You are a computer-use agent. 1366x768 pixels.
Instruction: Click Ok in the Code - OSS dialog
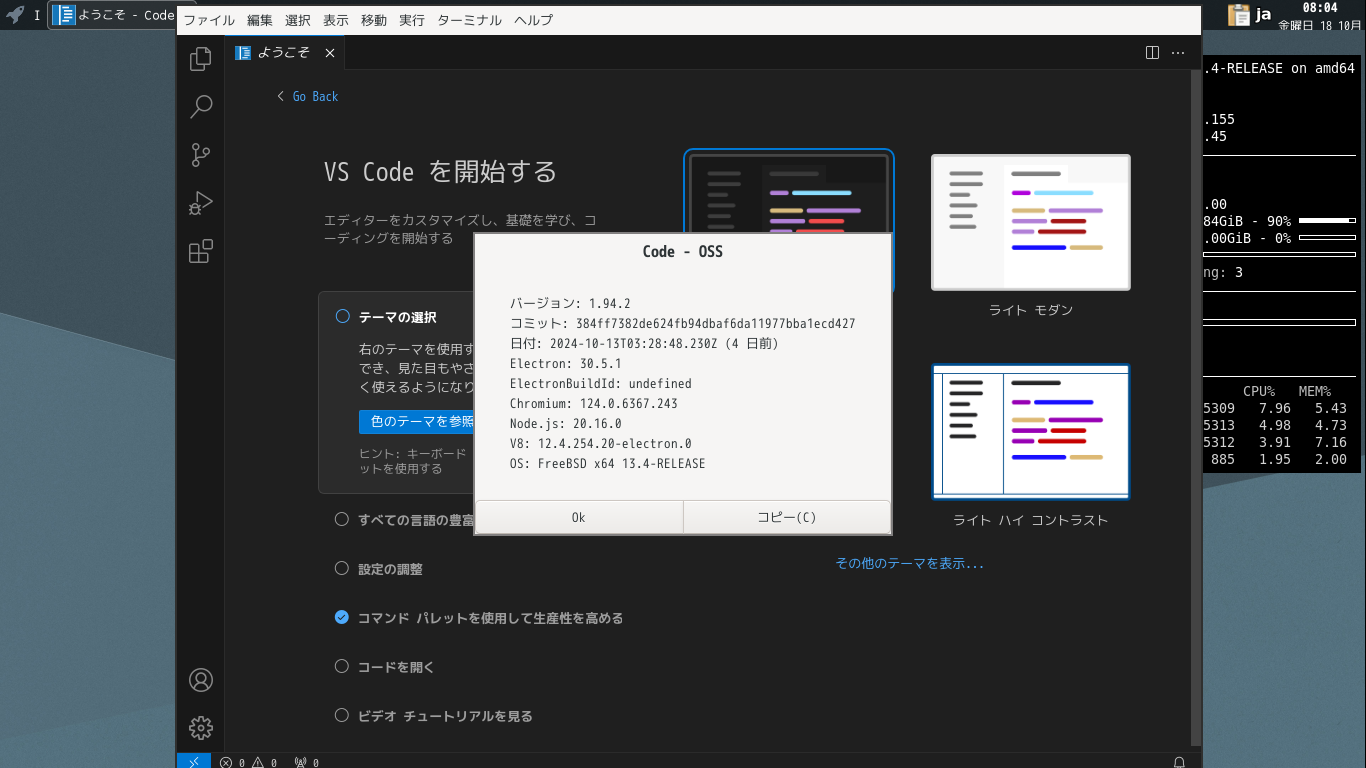click(579, 517)
